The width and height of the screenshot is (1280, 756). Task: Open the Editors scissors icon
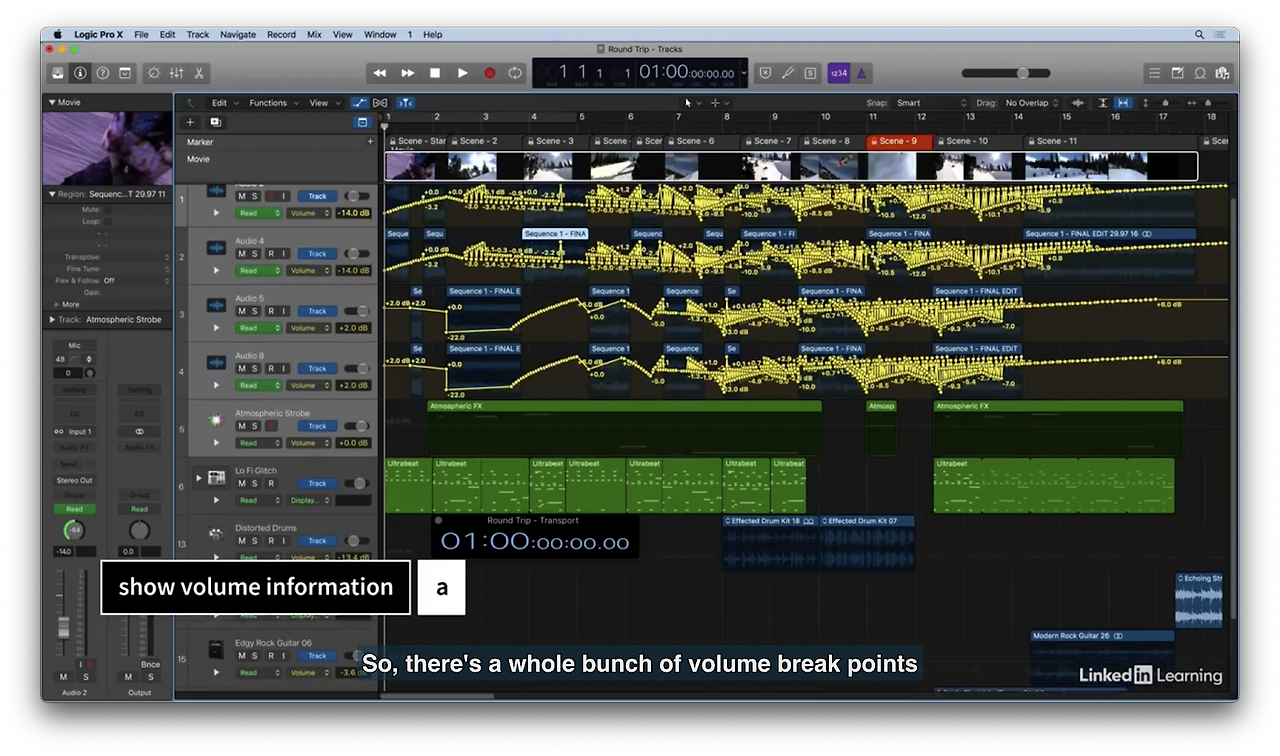pyautogui.click(x=199, y=73)
